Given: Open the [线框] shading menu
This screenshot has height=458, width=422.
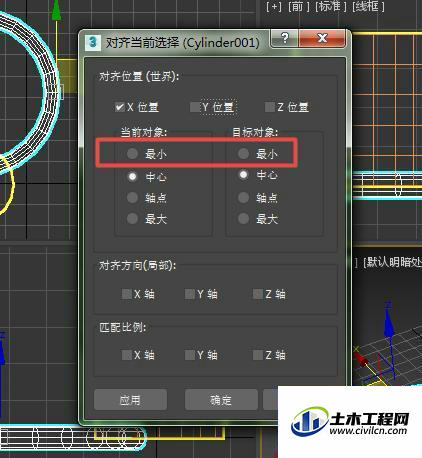Looking at the screenshot, I should [x=368, y=6].
